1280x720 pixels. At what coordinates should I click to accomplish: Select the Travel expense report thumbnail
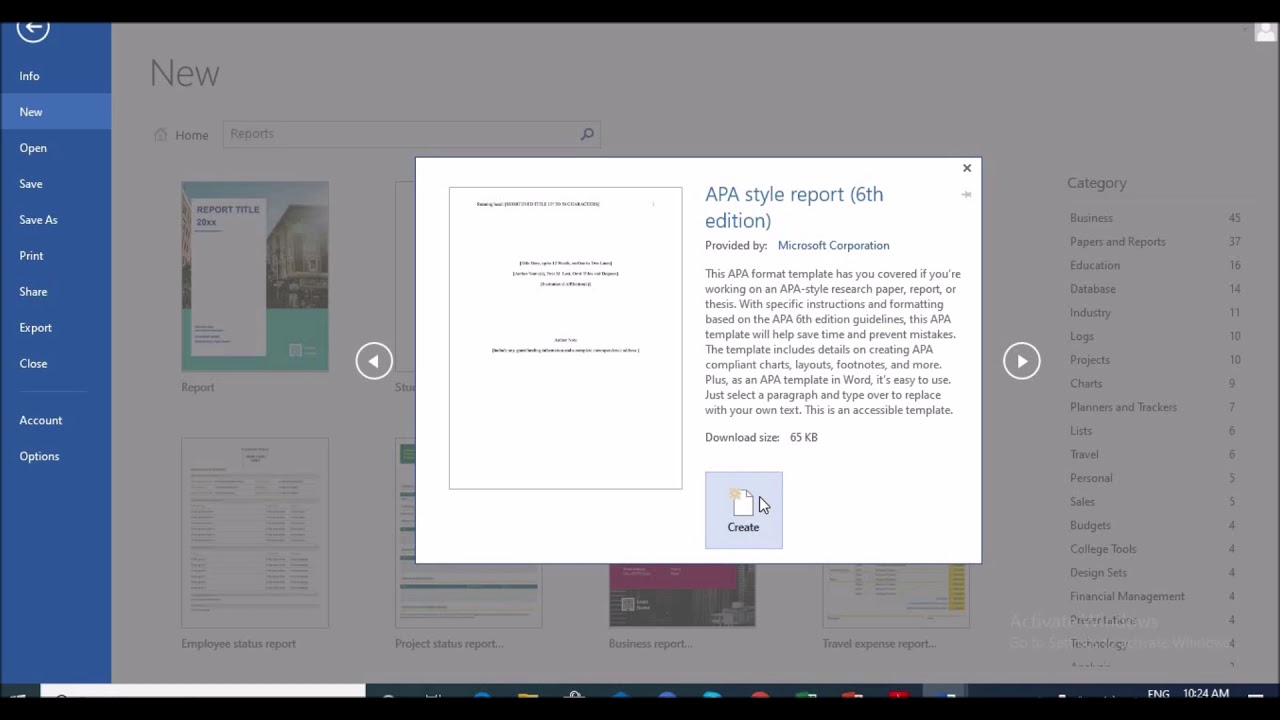click(x=896, y=596)
